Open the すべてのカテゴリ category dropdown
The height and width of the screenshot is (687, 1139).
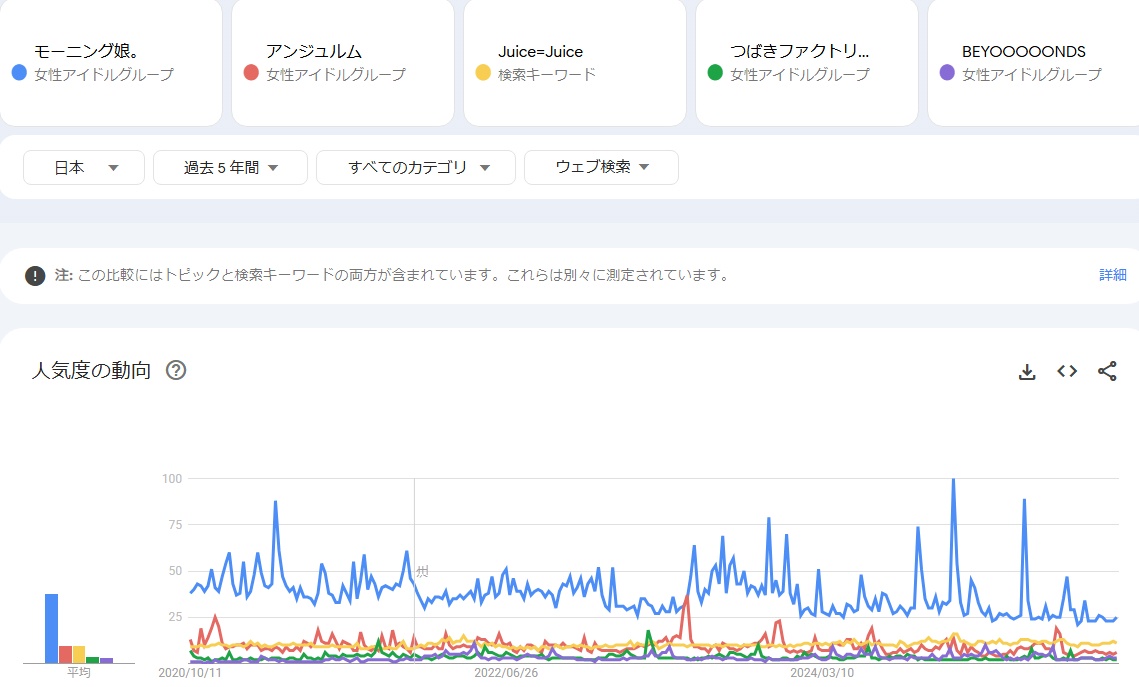416,168
